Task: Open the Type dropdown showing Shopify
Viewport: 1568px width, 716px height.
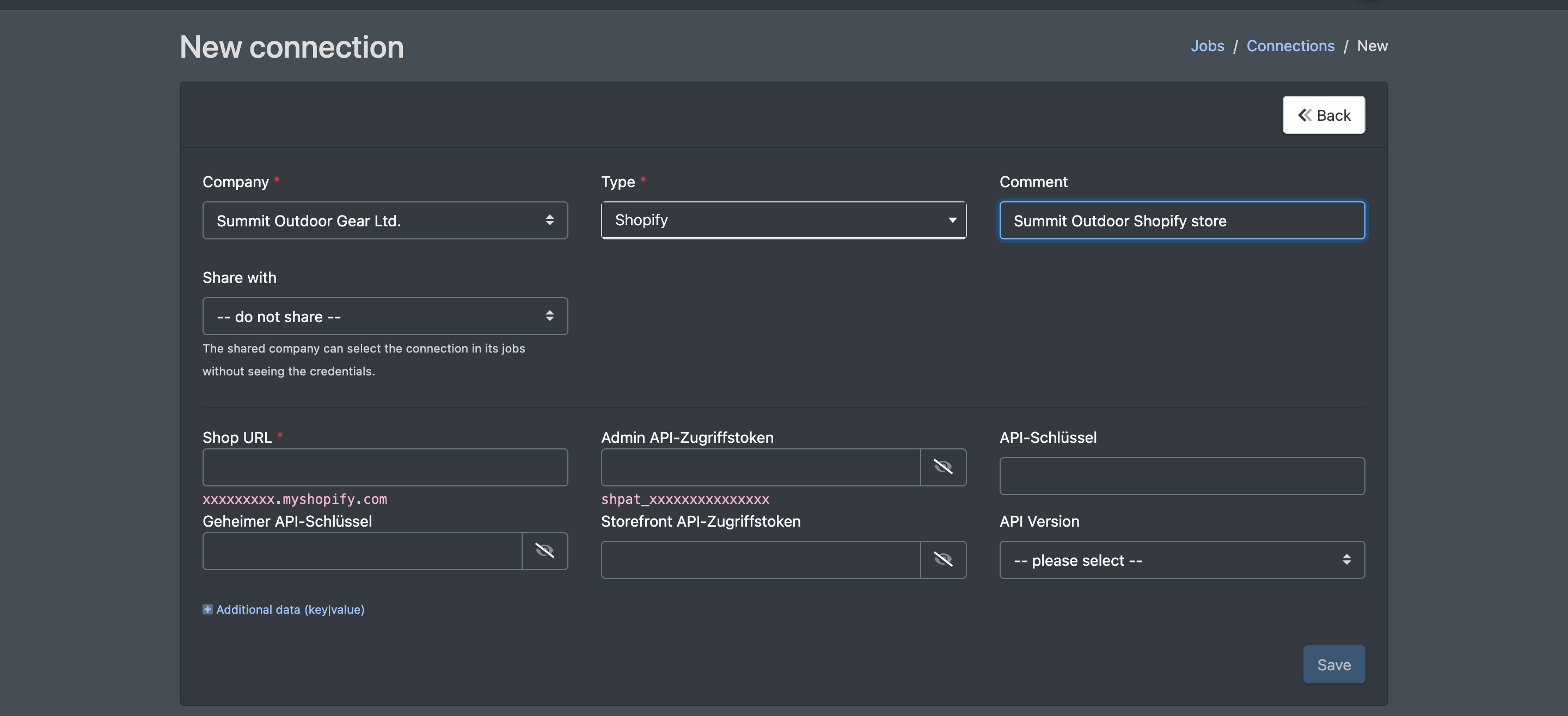Action: pos(783,220)
